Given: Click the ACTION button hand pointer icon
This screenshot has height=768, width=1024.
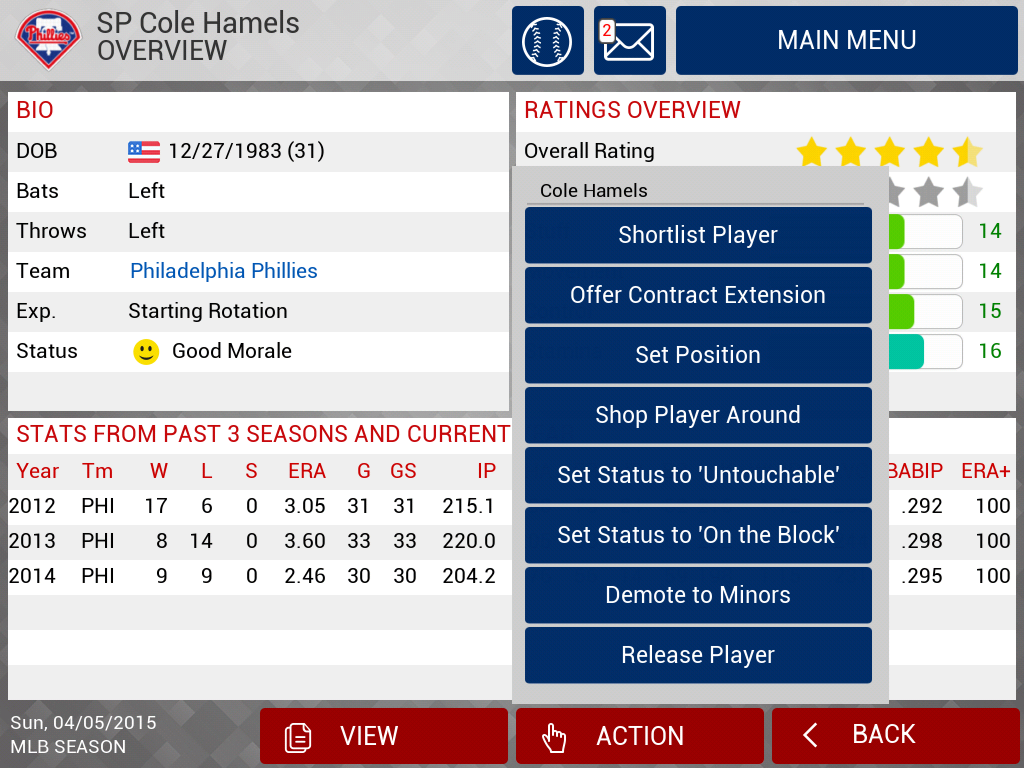Looking at the screenshot, I should point(554,737).
